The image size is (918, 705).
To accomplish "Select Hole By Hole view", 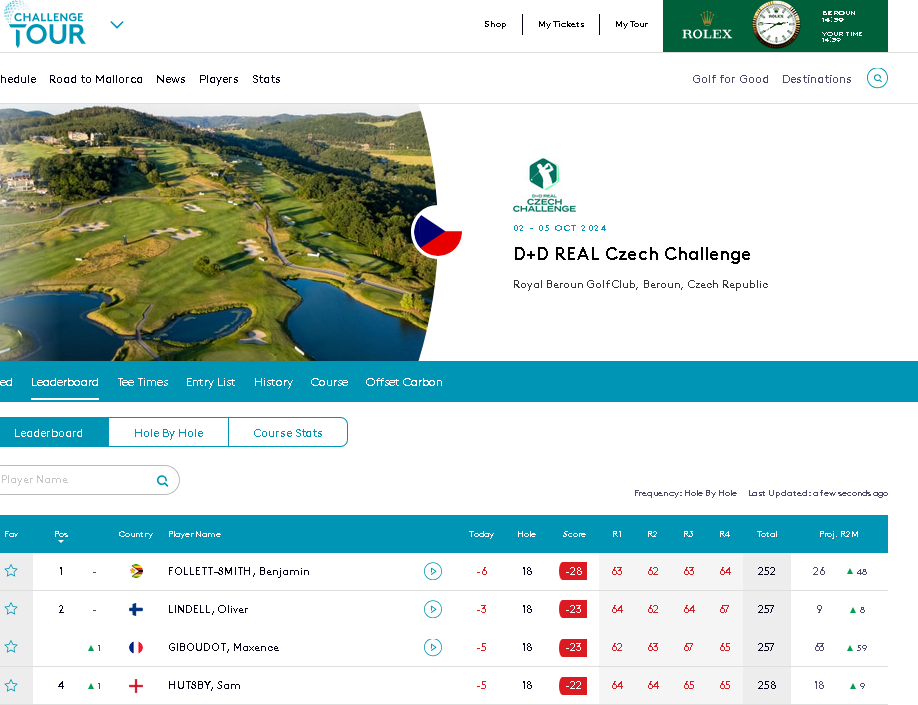I will click(169, 433).
